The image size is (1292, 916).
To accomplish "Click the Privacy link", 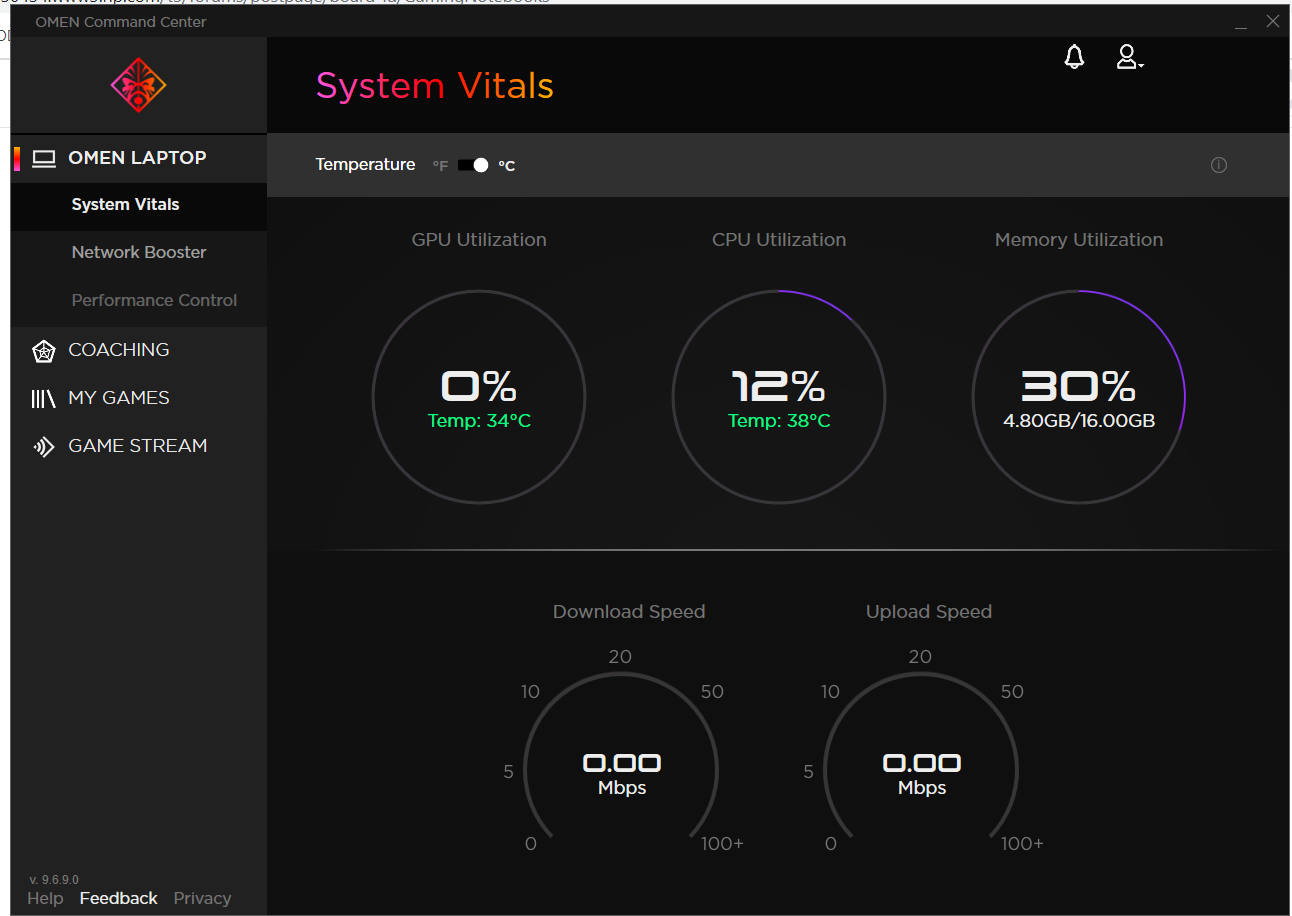I will point(202,898).
